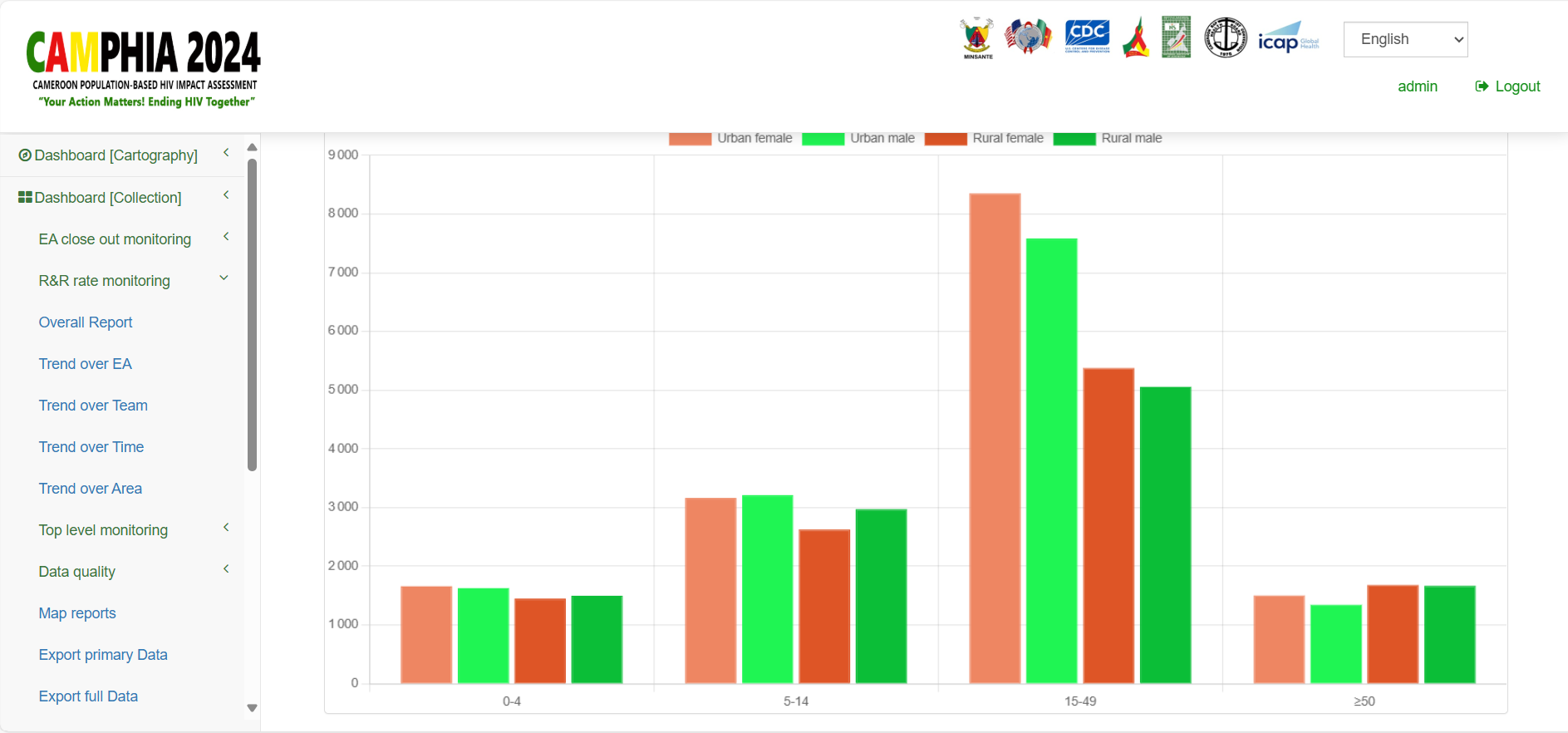Click the CAMPHIA 2024 logo
1568x733 pixels.
tap(143, 70)
